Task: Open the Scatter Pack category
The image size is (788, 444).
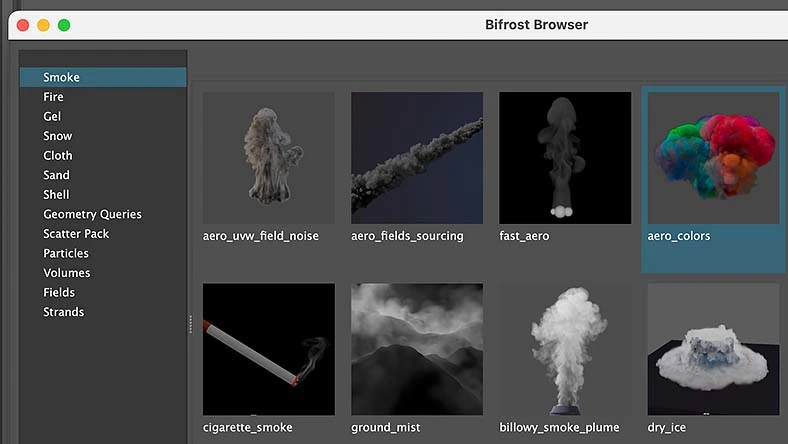Action: click(x=103, y=234)
